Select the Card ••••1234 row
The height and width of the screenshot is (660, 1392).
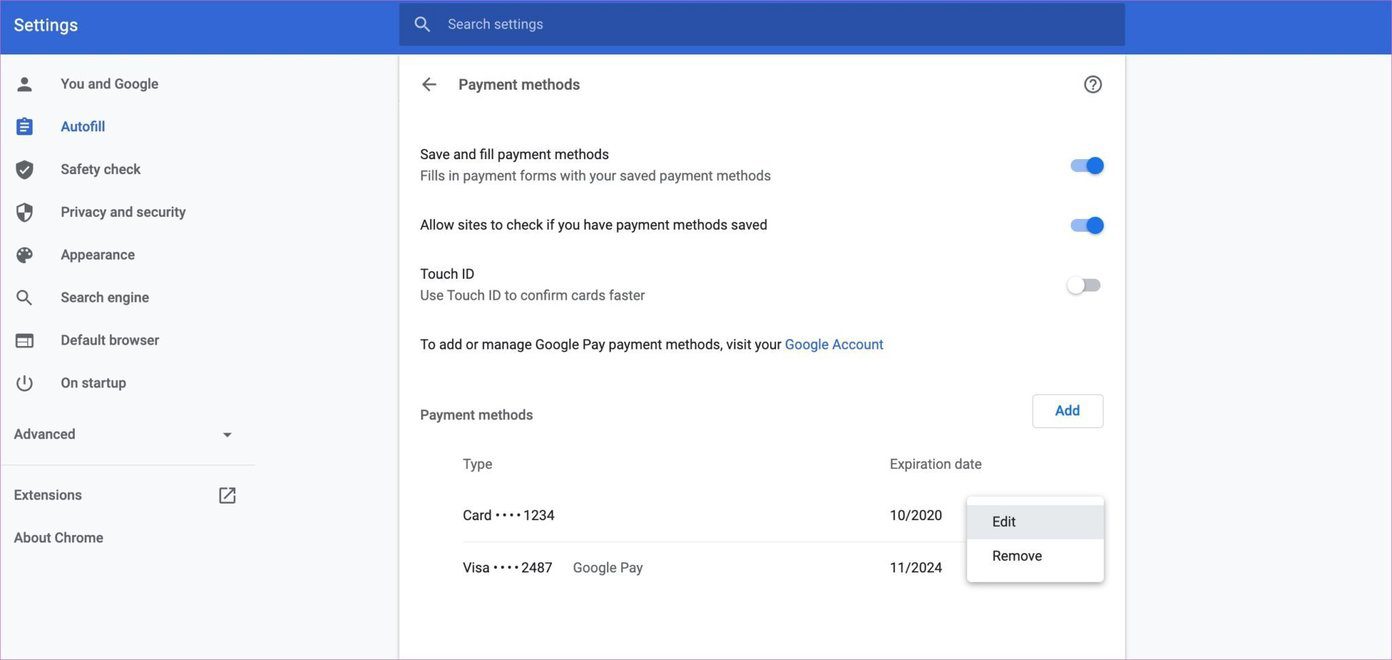(x=508, y=516)
